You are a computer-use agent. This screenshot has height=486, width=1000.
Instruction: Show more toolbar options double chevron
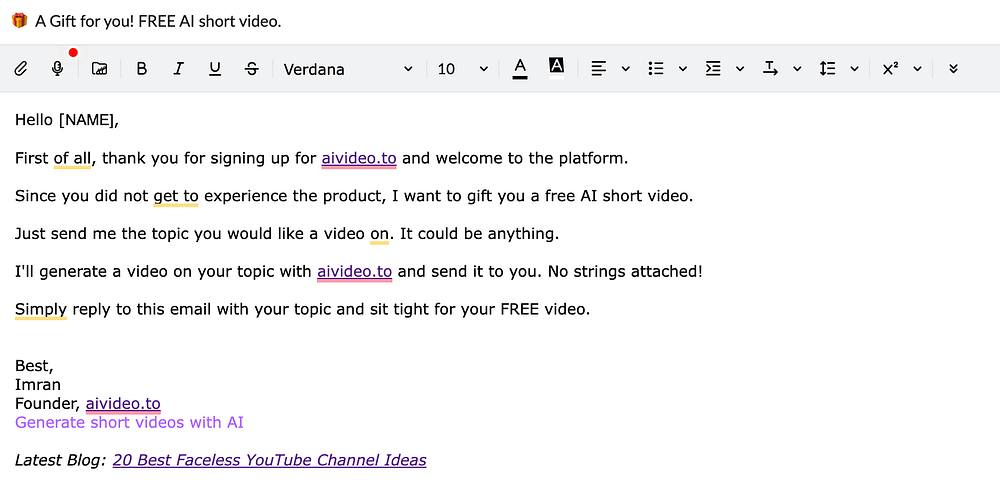tap(953, 69)
